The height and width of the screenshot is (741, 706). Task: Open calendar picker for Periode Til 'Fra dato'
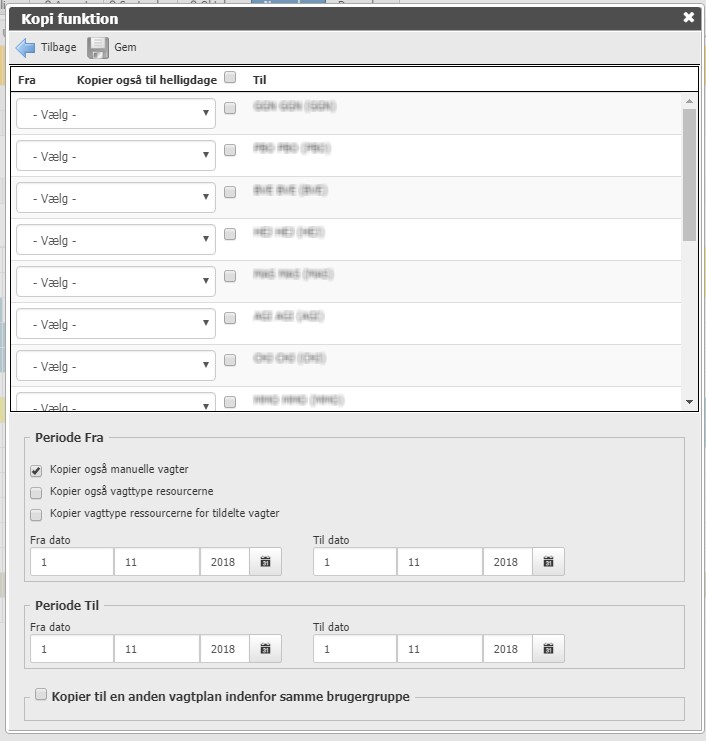tap(265, 649)
